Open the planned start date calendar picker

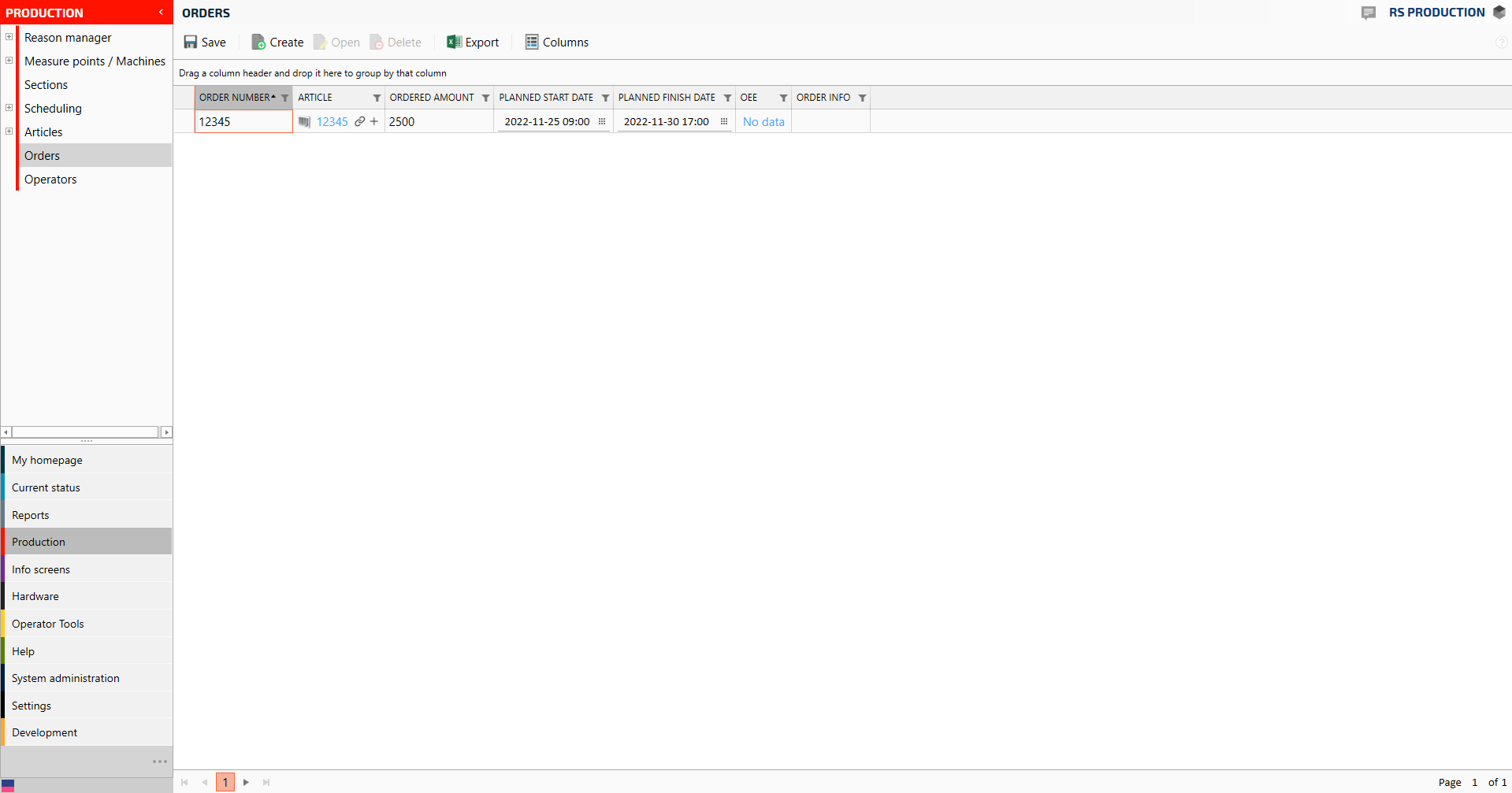click(602, 121)
